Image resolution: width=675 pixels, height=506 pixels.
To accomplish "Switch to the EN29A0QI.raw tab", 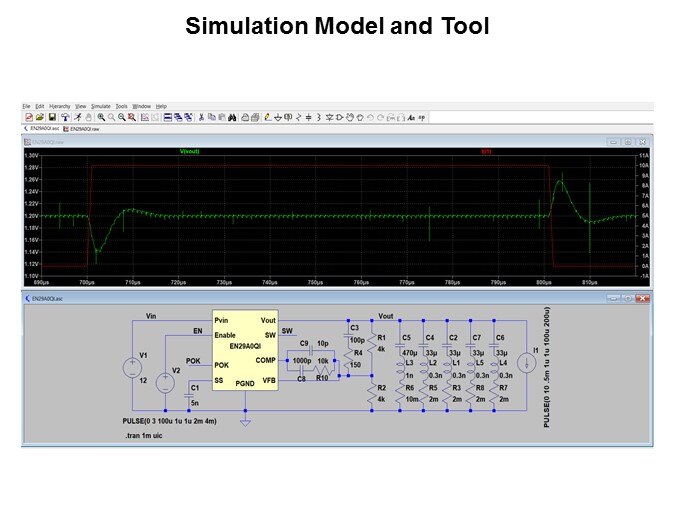I will pyautogui.click(x=84, y=129).
